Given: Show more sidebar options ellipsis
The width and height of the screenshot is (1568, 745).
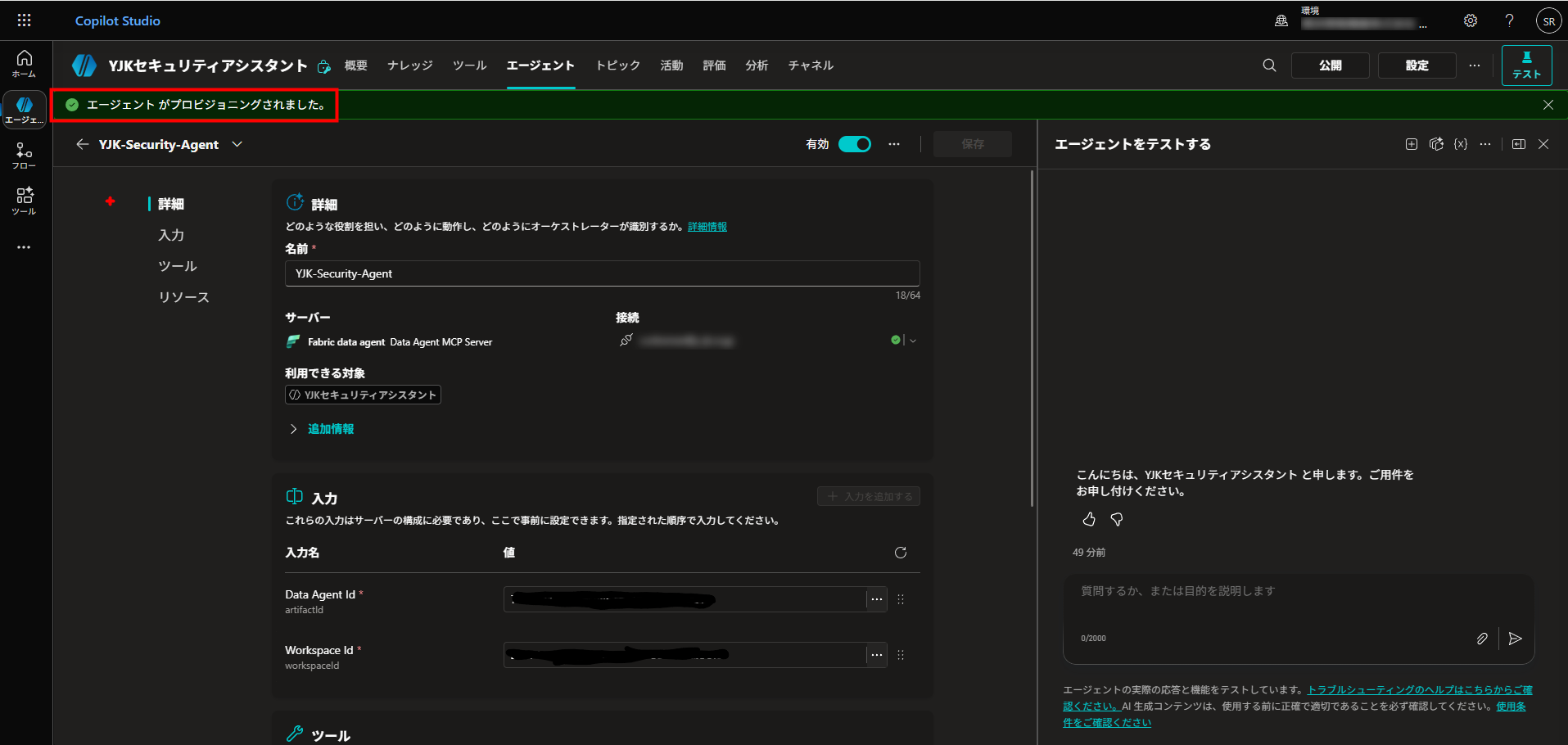Looking at the screenshot, I should [25, 247].
